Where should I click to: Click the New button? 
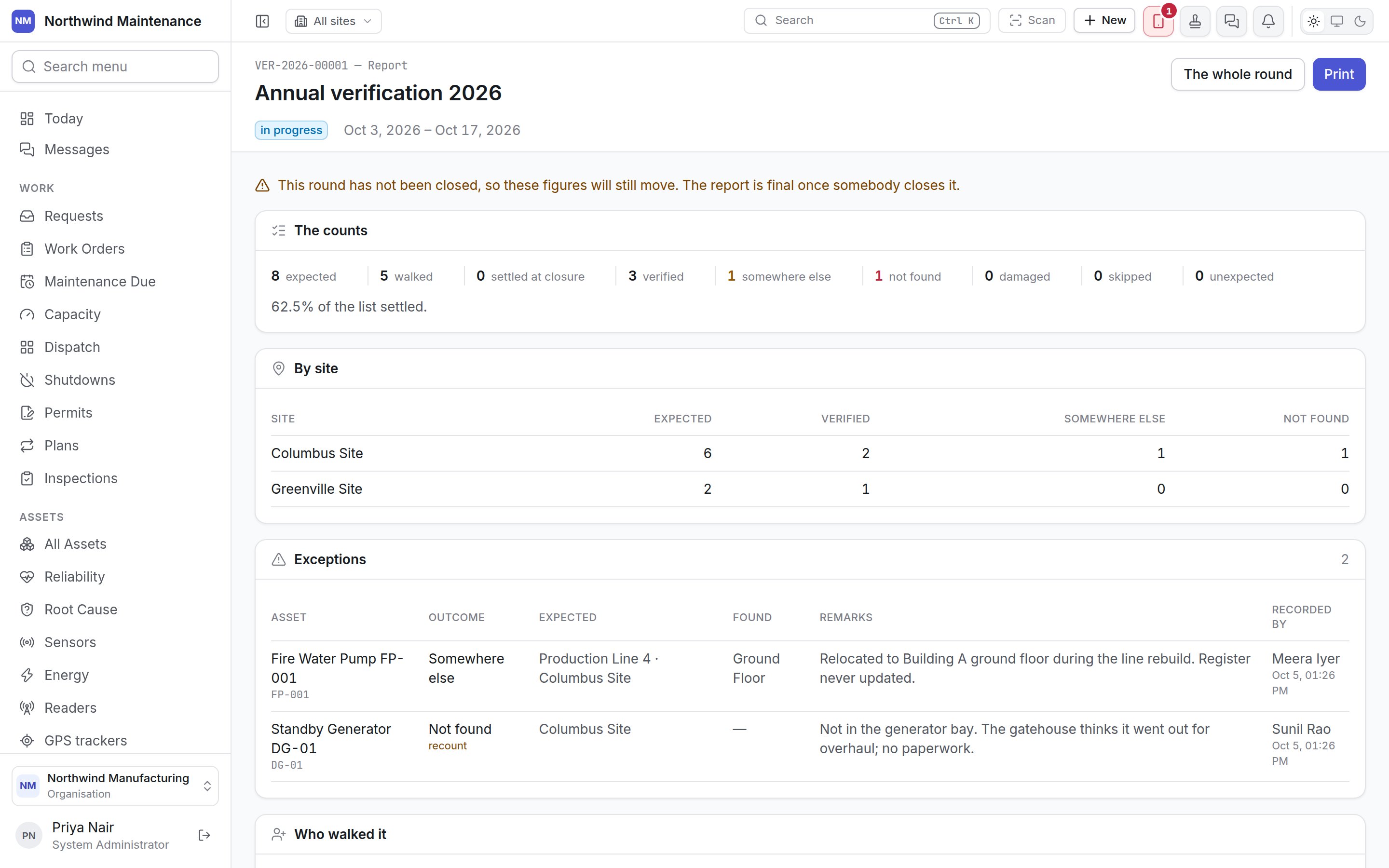coord(1104,21)
